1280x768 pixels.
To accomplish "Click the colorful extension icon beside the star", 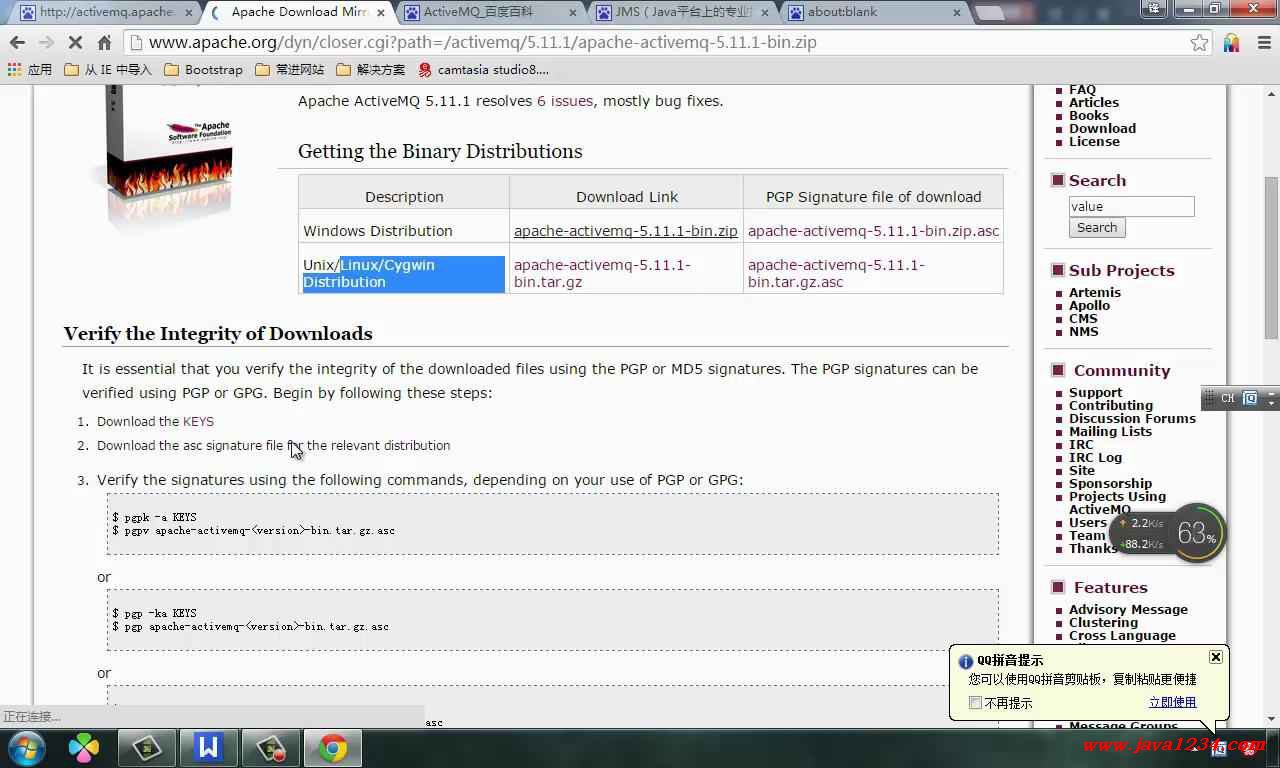I will click(1231, 43).
